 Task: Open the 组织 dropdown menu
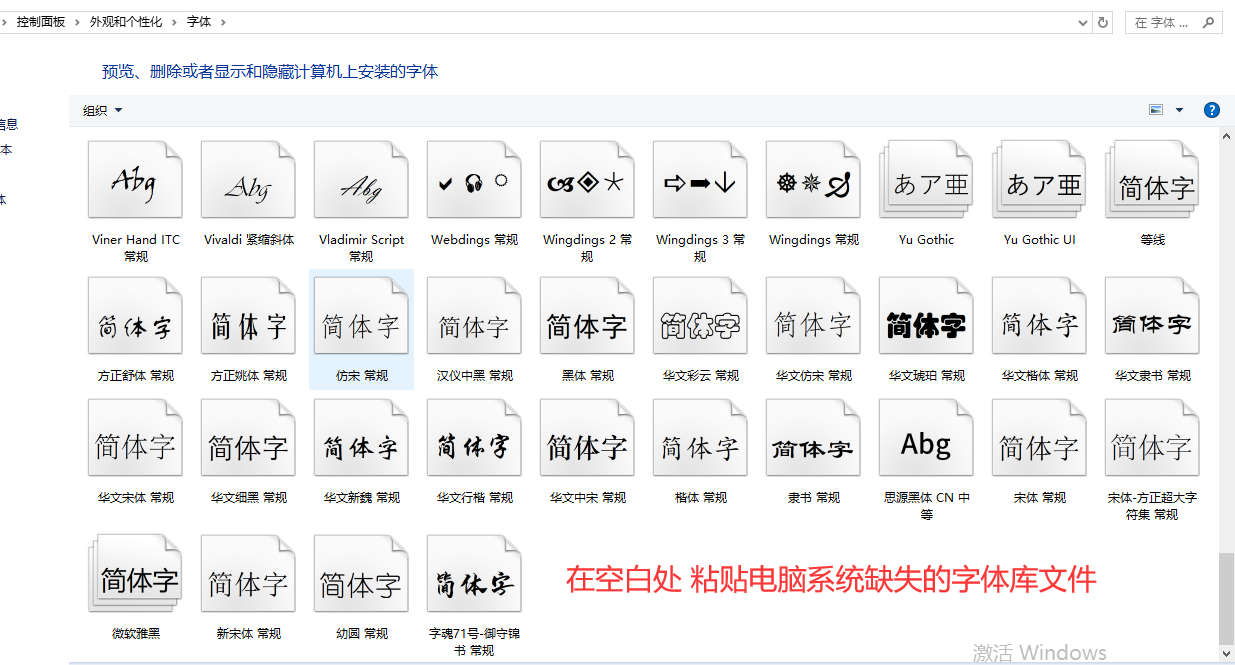[102, 111]
